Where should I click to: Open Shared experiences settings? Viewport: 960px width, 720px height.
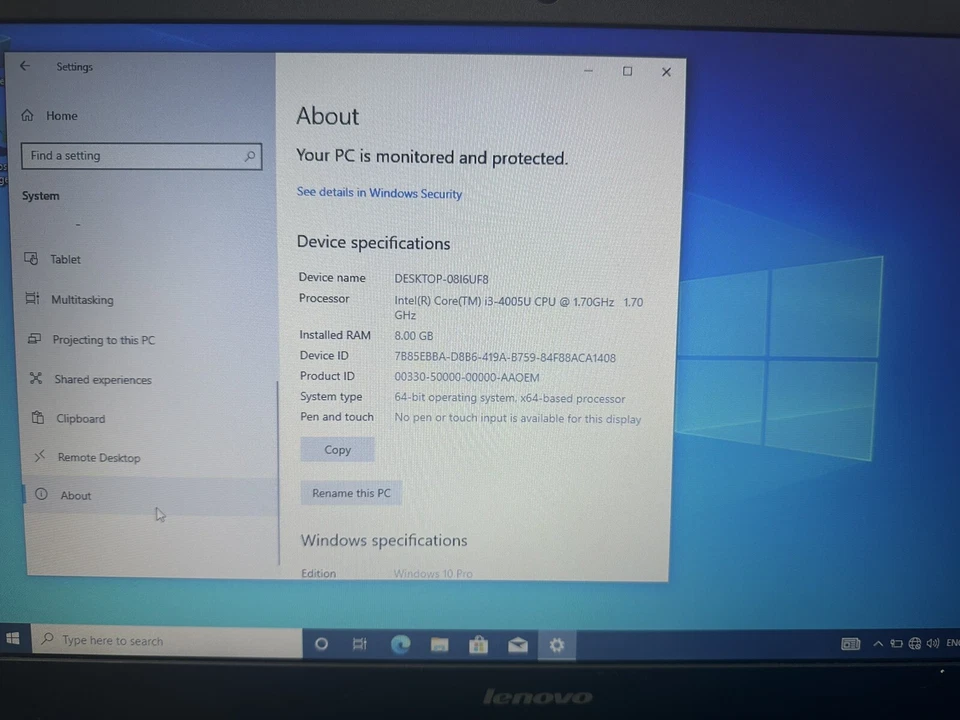pos(102,379)
